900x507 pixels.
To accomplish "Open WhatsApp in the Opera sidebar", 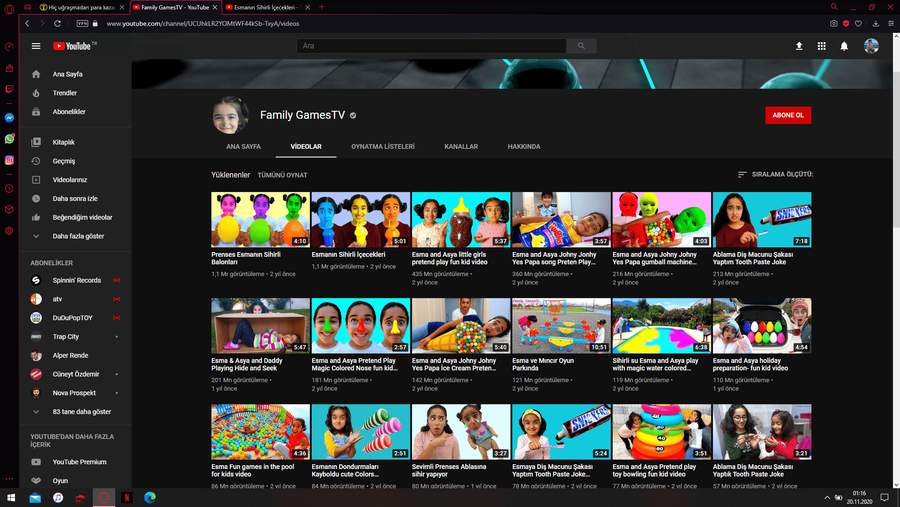I will (9, 139).
